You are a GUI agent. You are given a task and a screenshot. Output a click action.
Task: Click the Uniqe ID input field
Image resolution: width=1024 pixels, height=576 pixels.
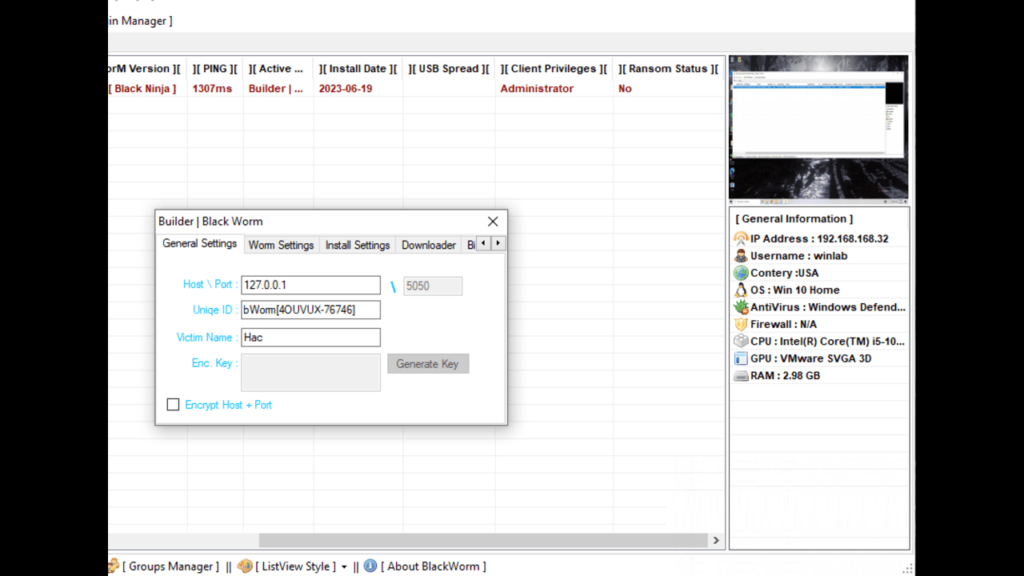(x=311, y=310)
